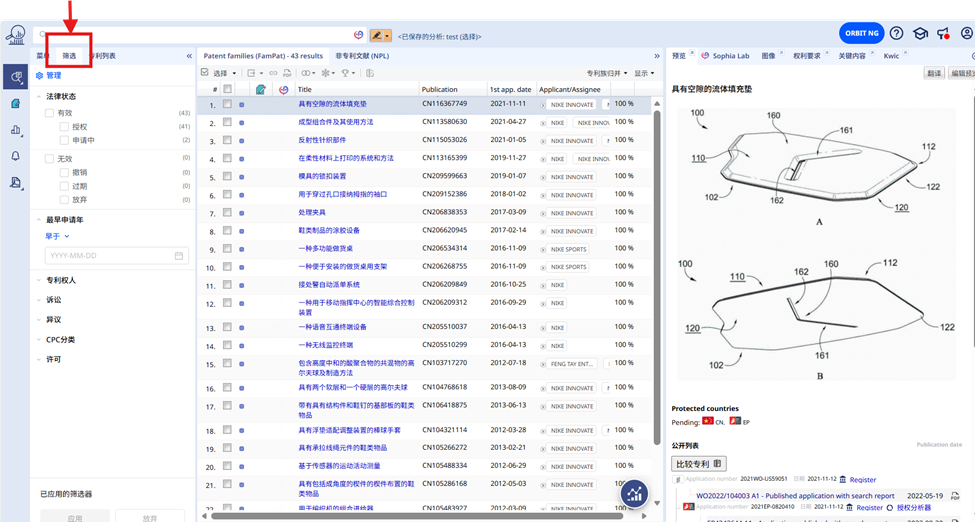
Task: Click the Orbit logo at top left
Action: pyautogui.click(x=16, y=35)
